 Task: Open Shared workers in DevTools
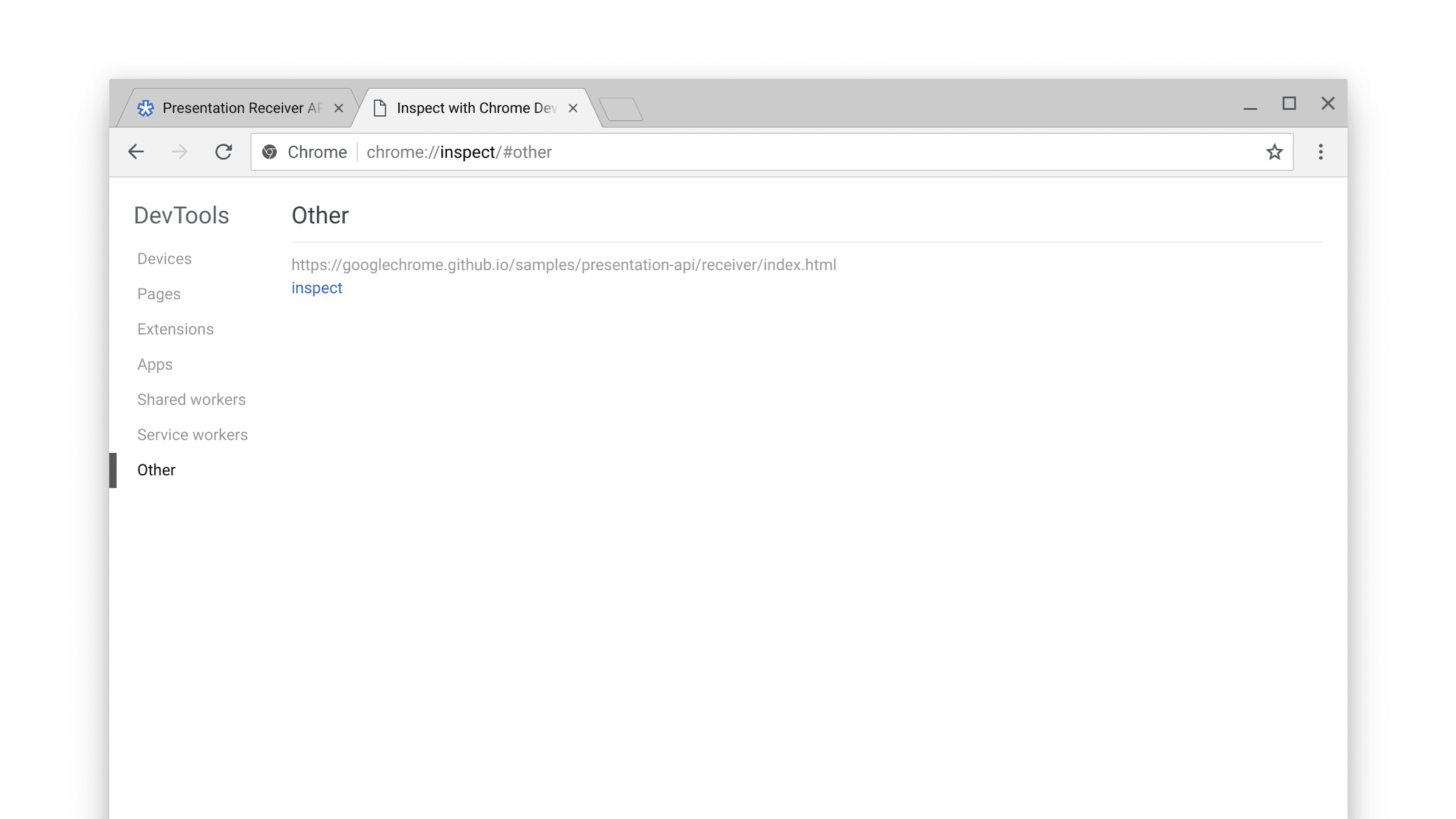tap(191, 399)
